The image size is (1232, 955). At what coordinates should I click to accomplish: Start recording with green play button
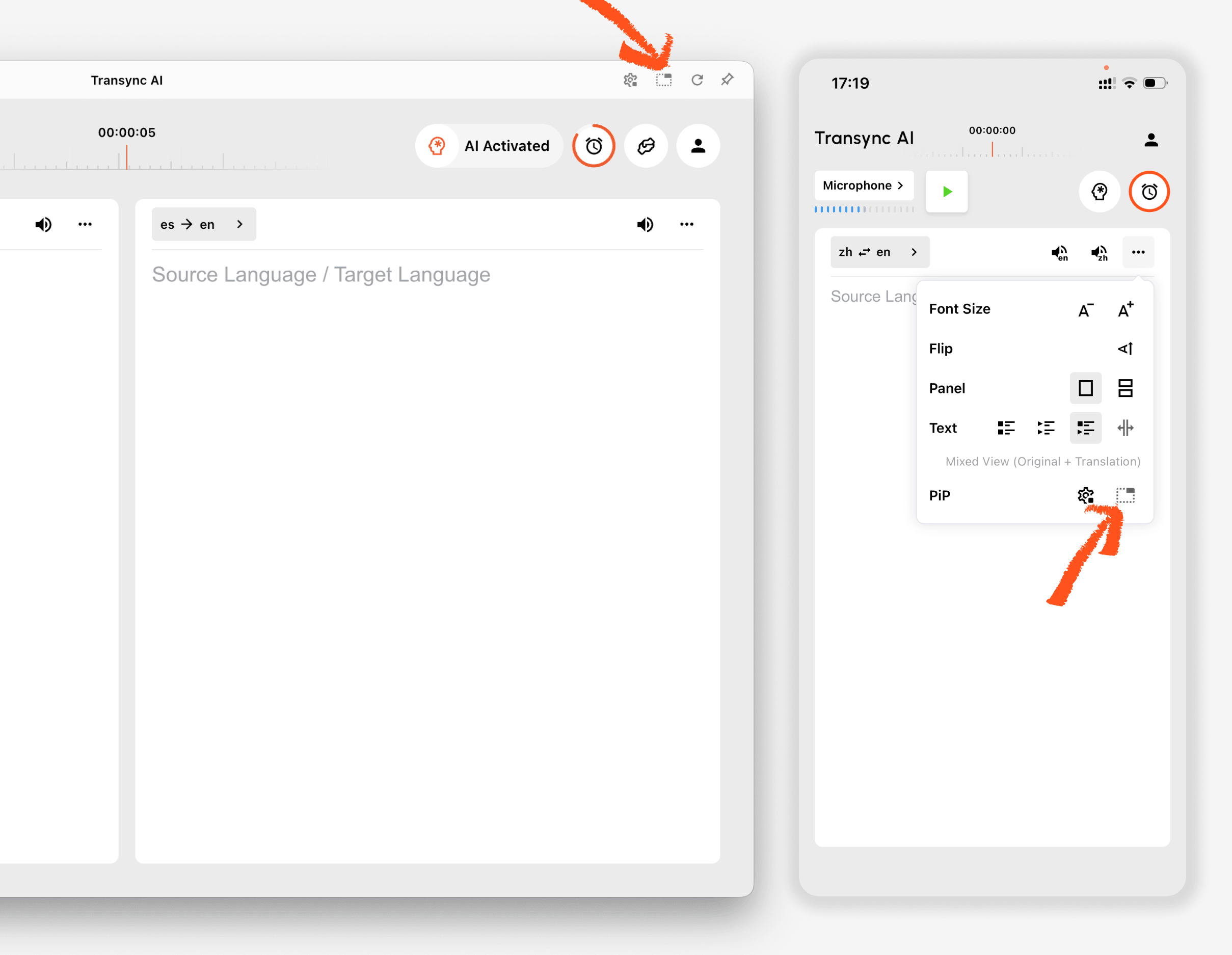(947, 192)
